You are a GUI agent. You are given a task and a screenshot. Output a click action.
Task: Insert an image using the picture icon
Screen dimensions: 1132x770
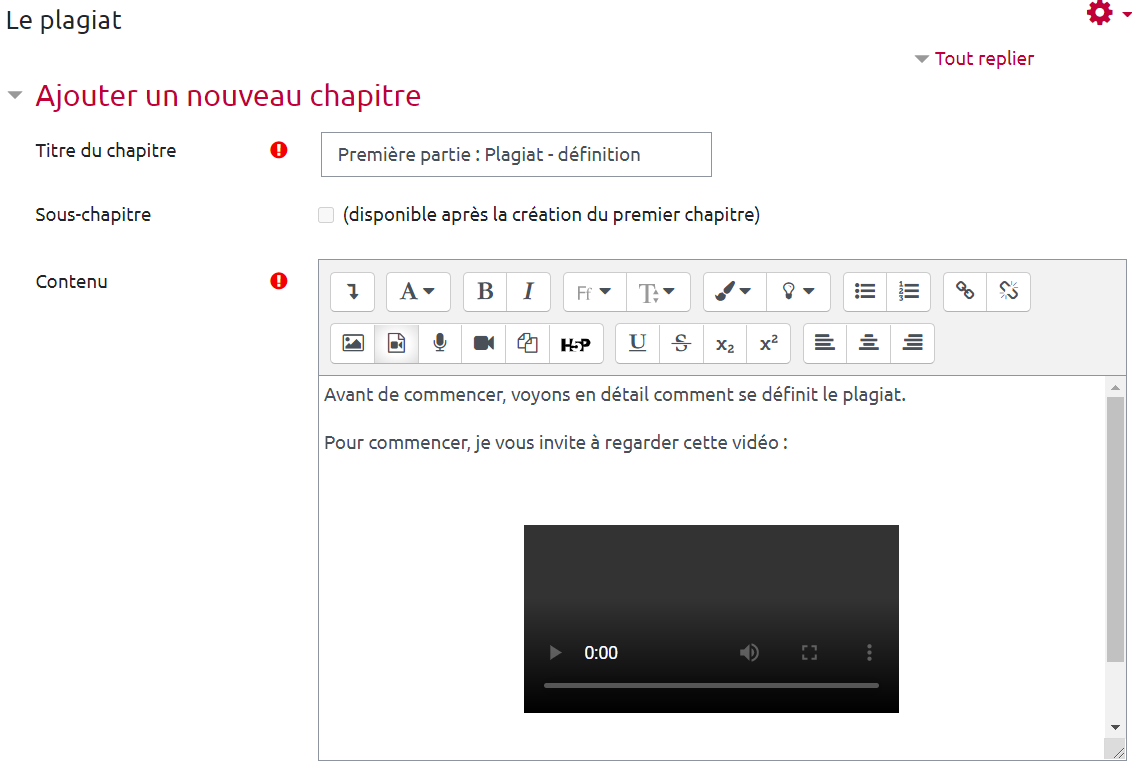pos(353,343)
